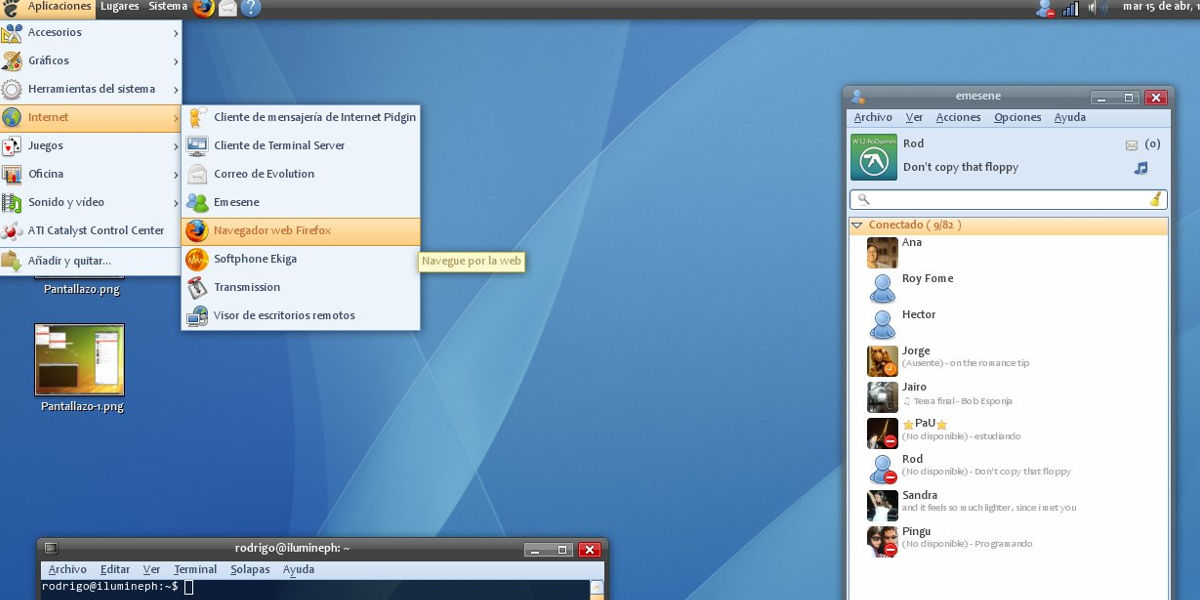
Task: Click the Transmission app icon
Action: point(197,287)
